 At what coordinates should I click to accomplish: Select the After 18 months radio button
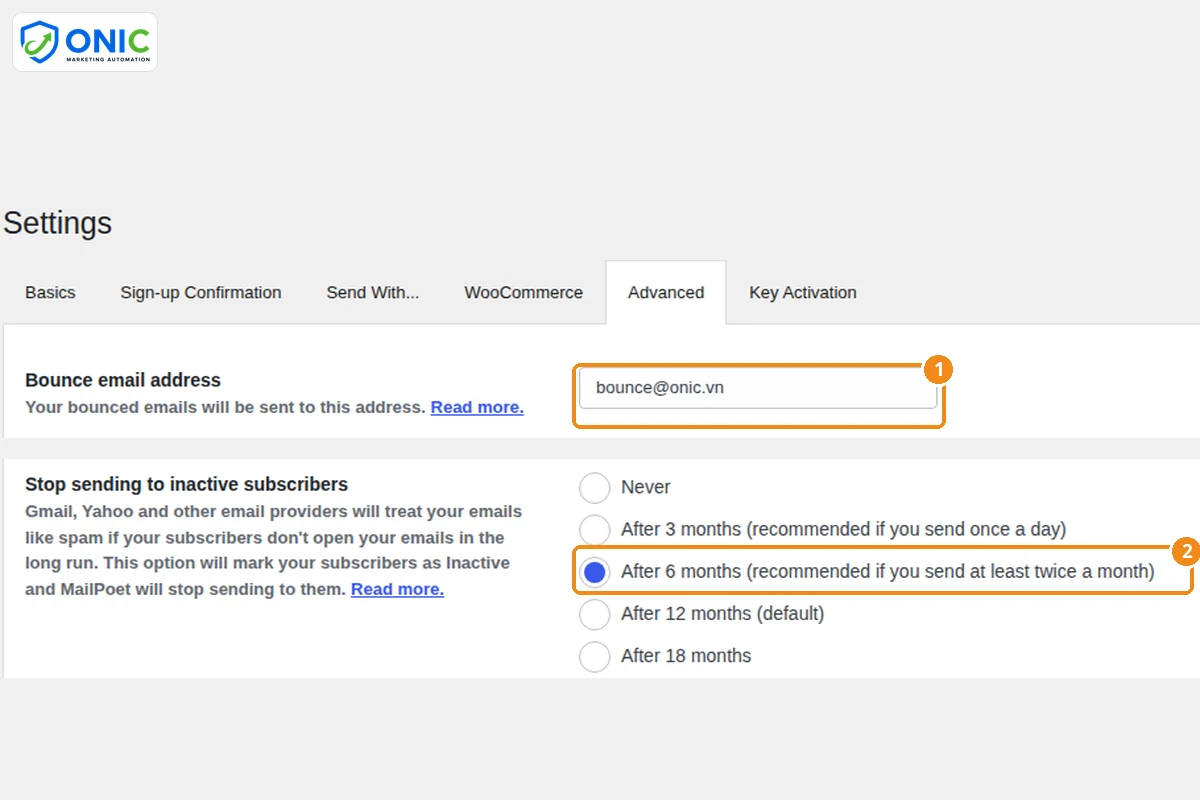pyautogui.click(x=594, y=656)
